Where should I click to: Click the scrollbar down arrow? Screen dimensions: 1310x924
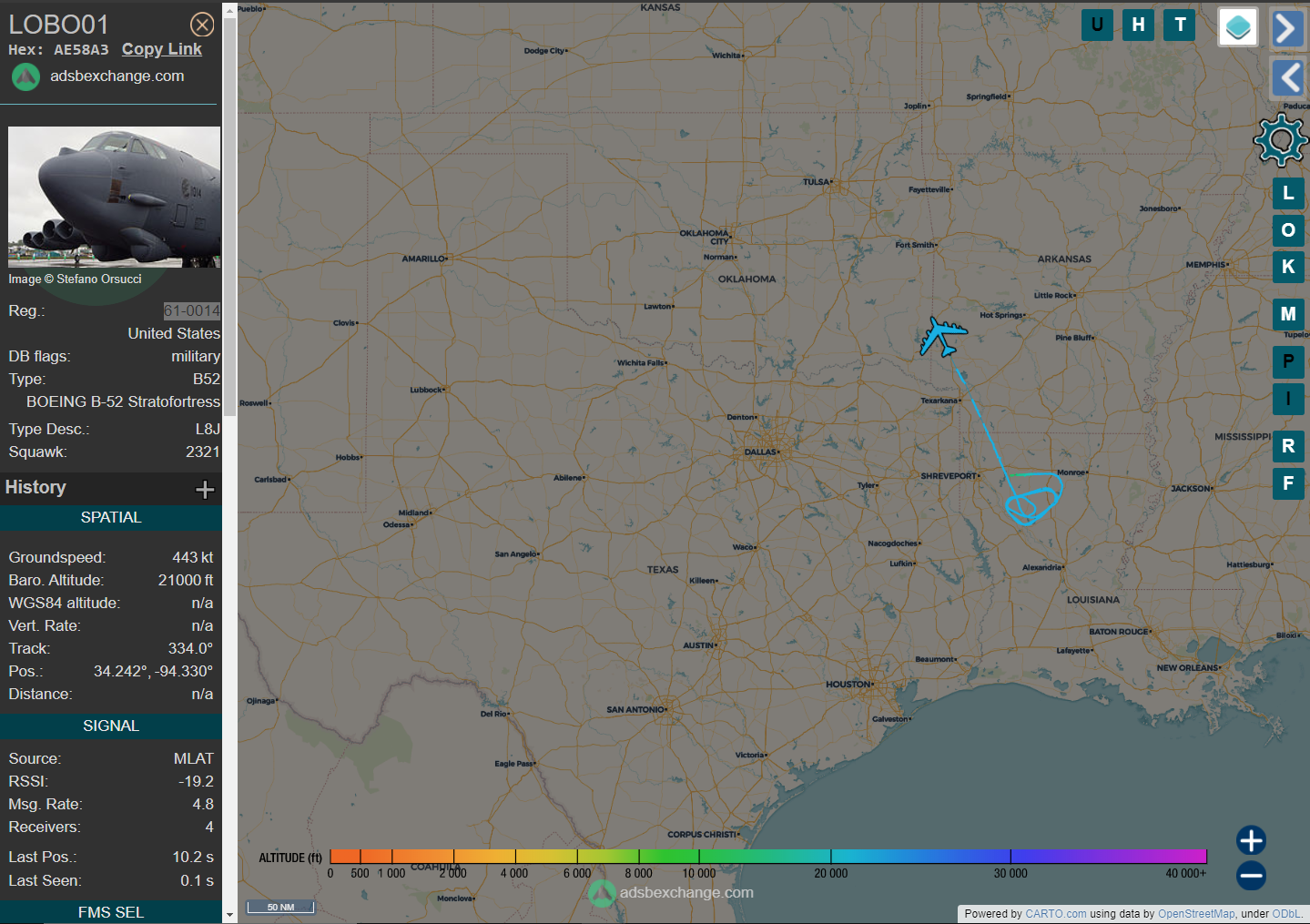point(229,915)
